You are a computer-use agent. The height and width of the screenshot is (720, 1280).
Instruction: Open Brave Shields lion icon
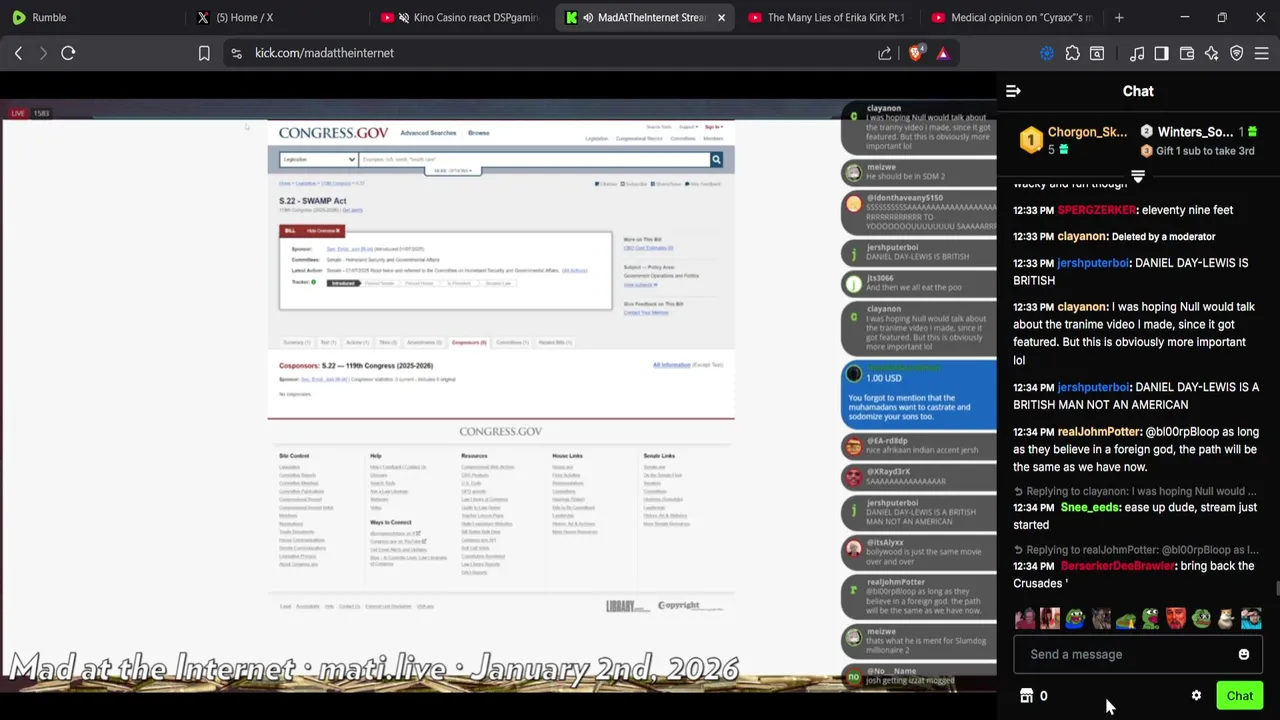click(915, 53)
